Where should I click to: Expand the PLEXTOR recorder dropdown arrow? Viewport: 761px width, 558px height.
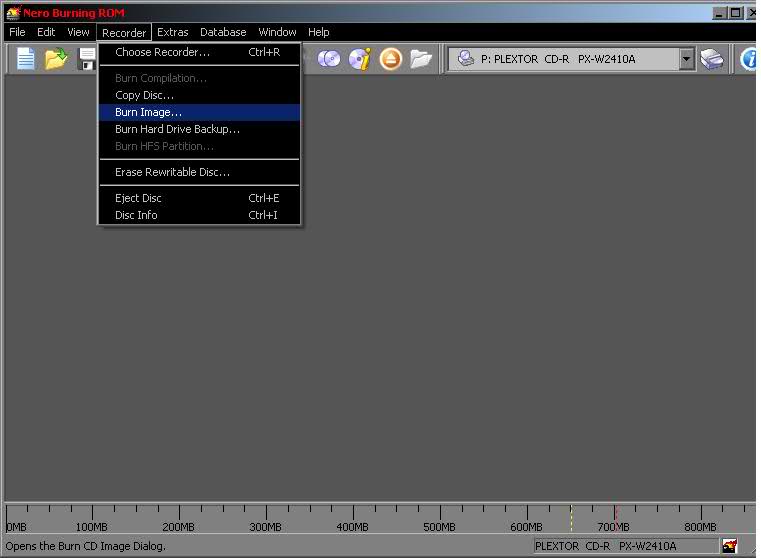click(x=686, y=59)
